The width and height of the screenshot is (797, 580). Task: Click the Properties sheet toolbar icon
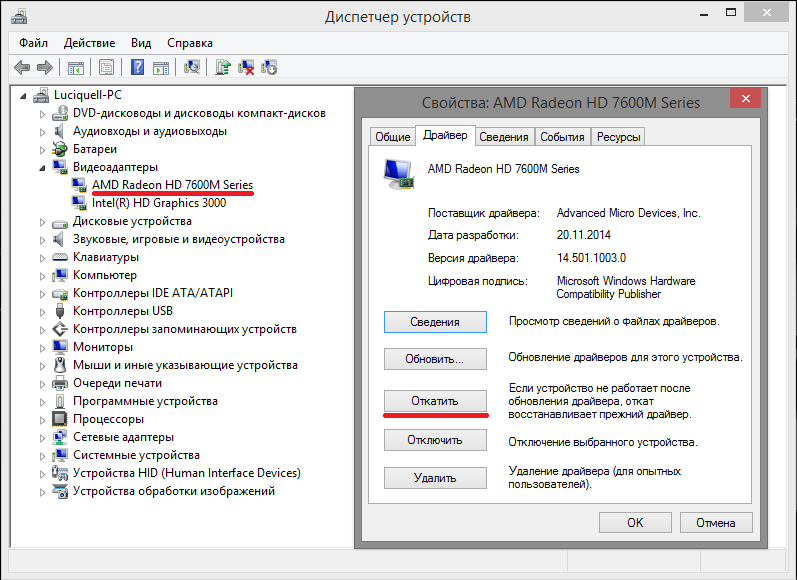(107, 67)
